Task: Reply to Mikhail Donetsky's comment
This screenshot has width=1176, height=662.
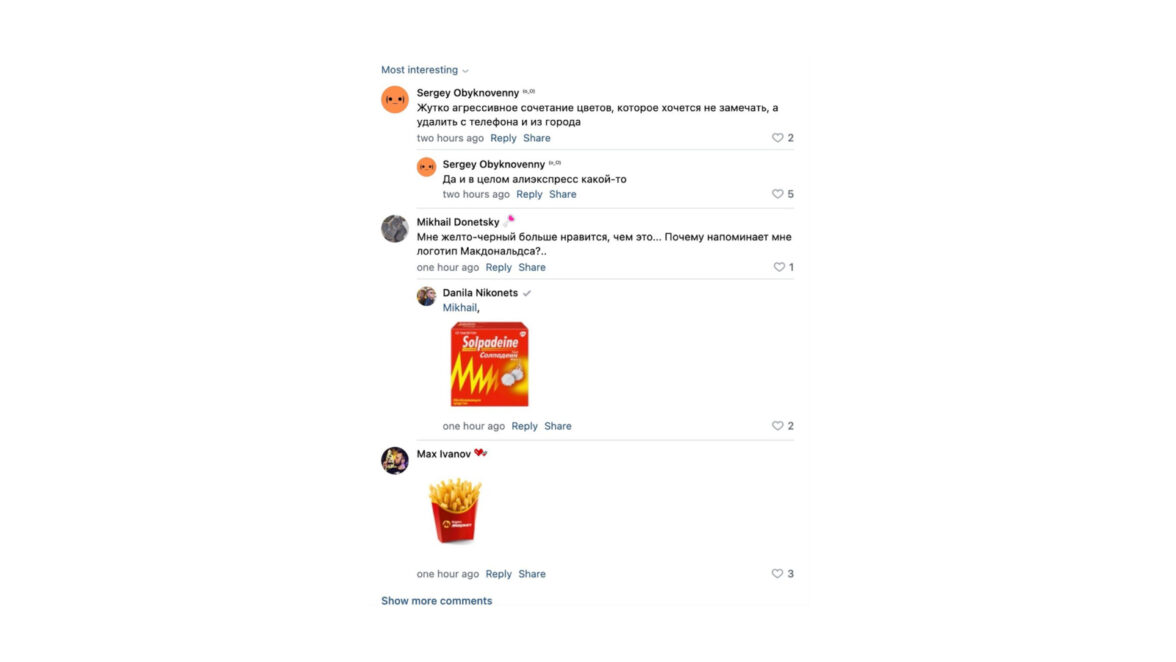Action: pos(498,267)
